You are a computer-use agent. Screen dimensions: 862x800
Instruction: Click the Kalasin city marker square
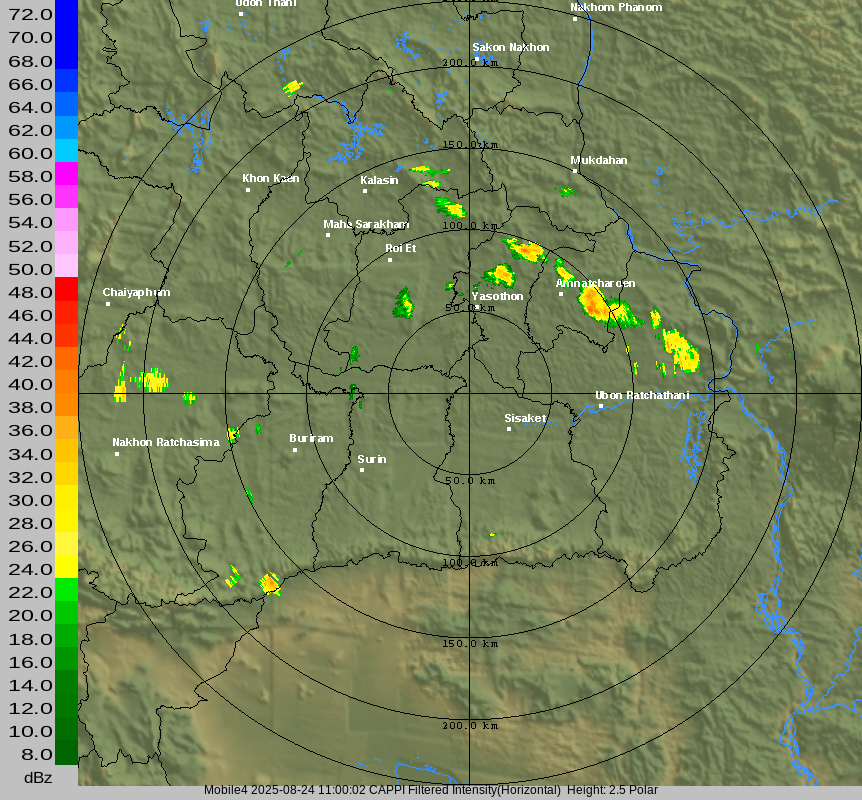(365, 191)
